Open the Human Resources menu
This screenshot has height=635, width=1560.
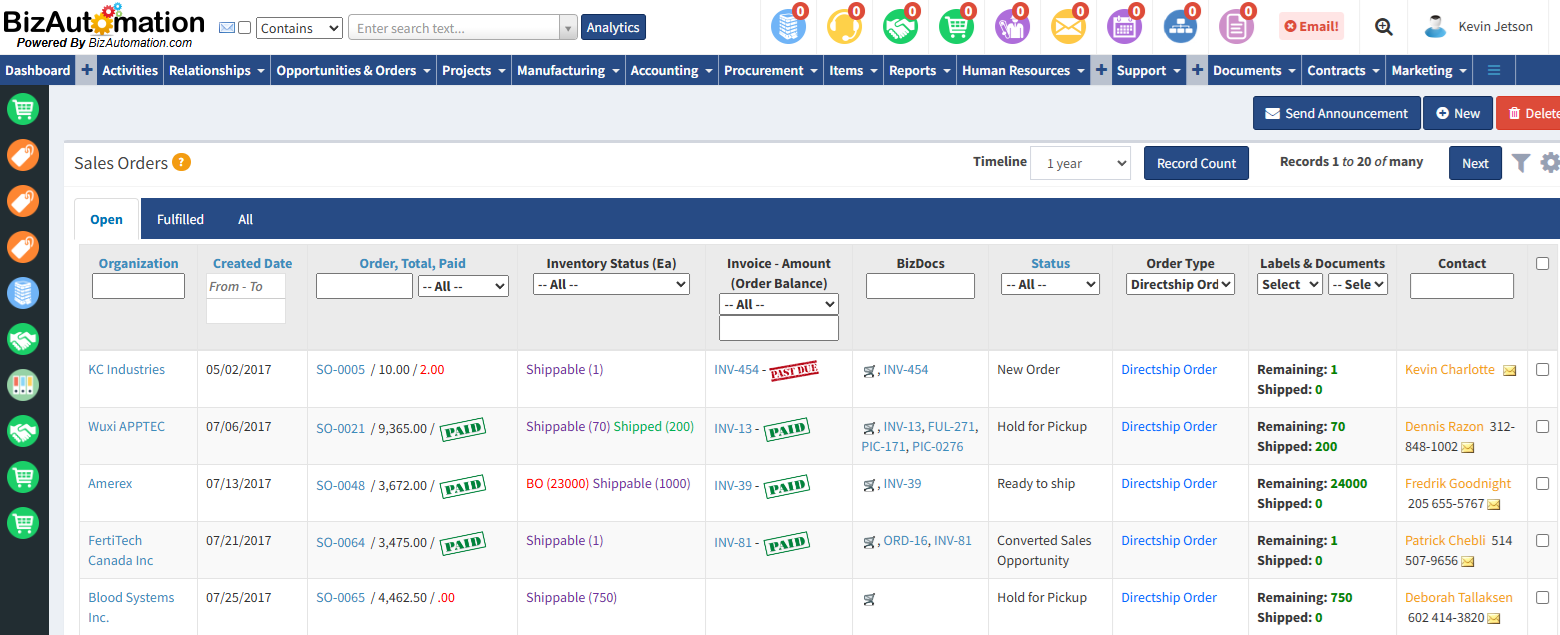(1023, 70)
